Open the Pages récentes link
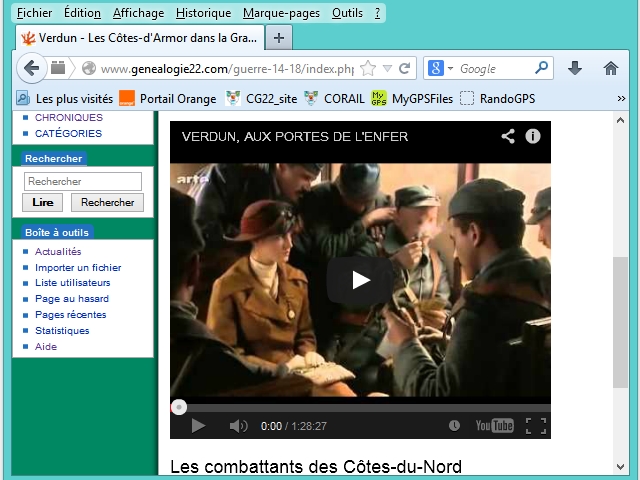The height and width of the screenshot is (480, 640). [71, 315]
